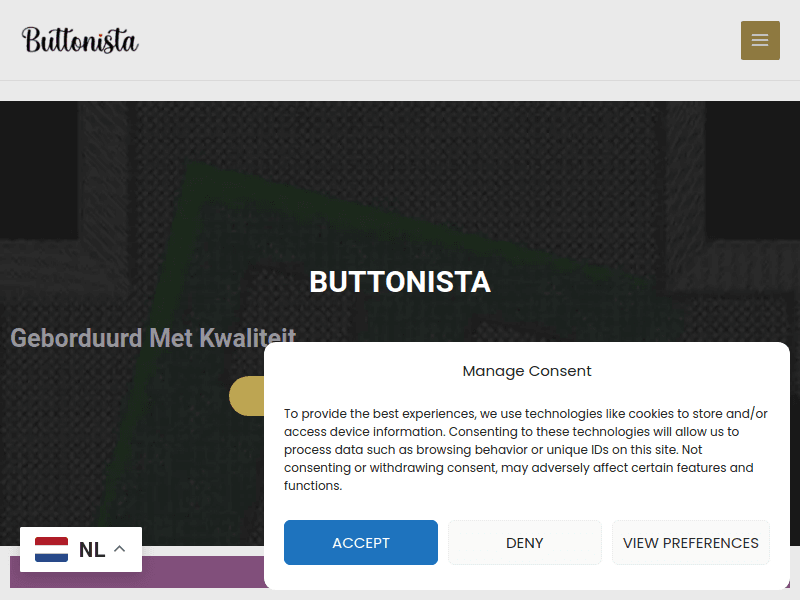Click DENY to refuse cookies
The width and height of the screenshot is (800, 600).
525,542
